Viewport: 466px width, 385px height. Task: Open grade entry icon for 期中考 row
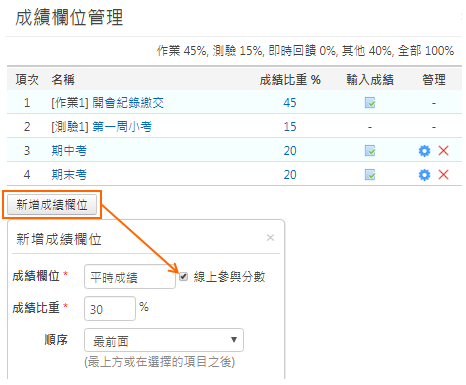[370, 151]
